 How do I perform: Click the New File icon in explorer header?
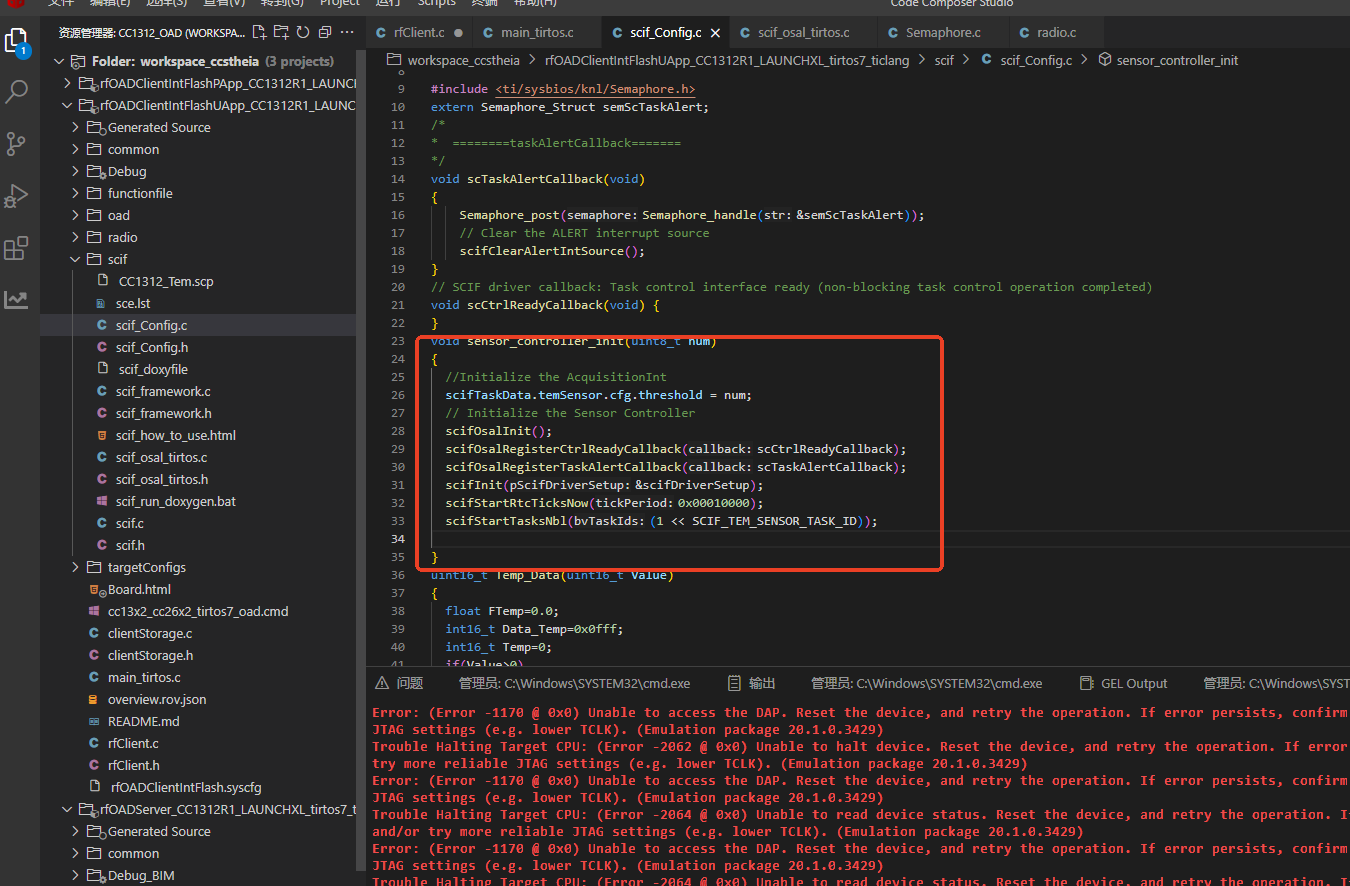[x=260, y=33]
